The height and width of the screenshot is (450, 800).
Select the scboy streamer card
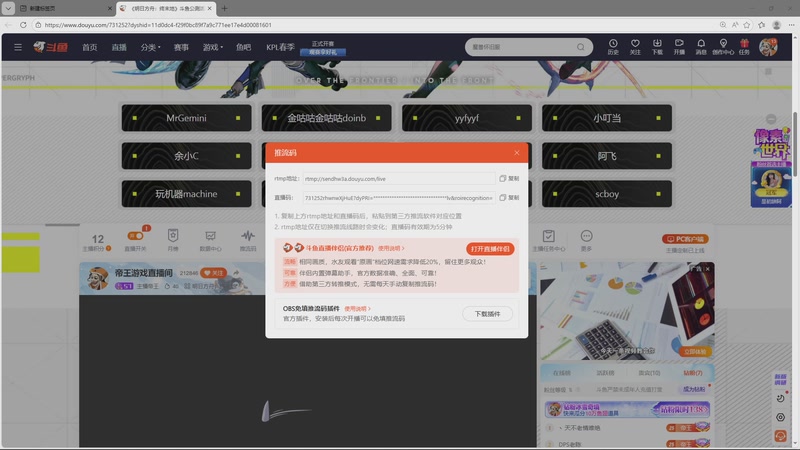pos(607,194)
